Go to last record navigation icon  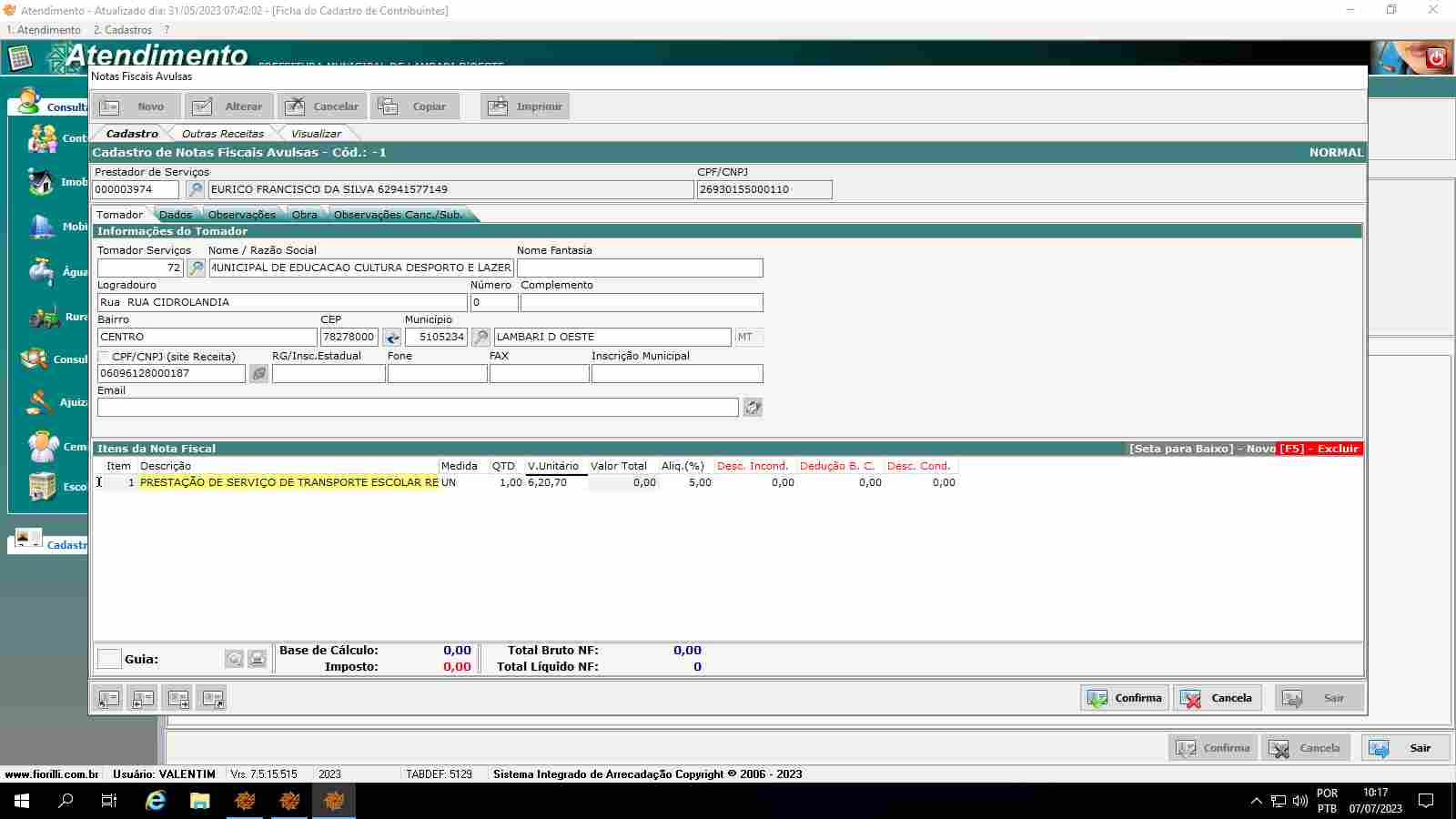pos(213,699)
